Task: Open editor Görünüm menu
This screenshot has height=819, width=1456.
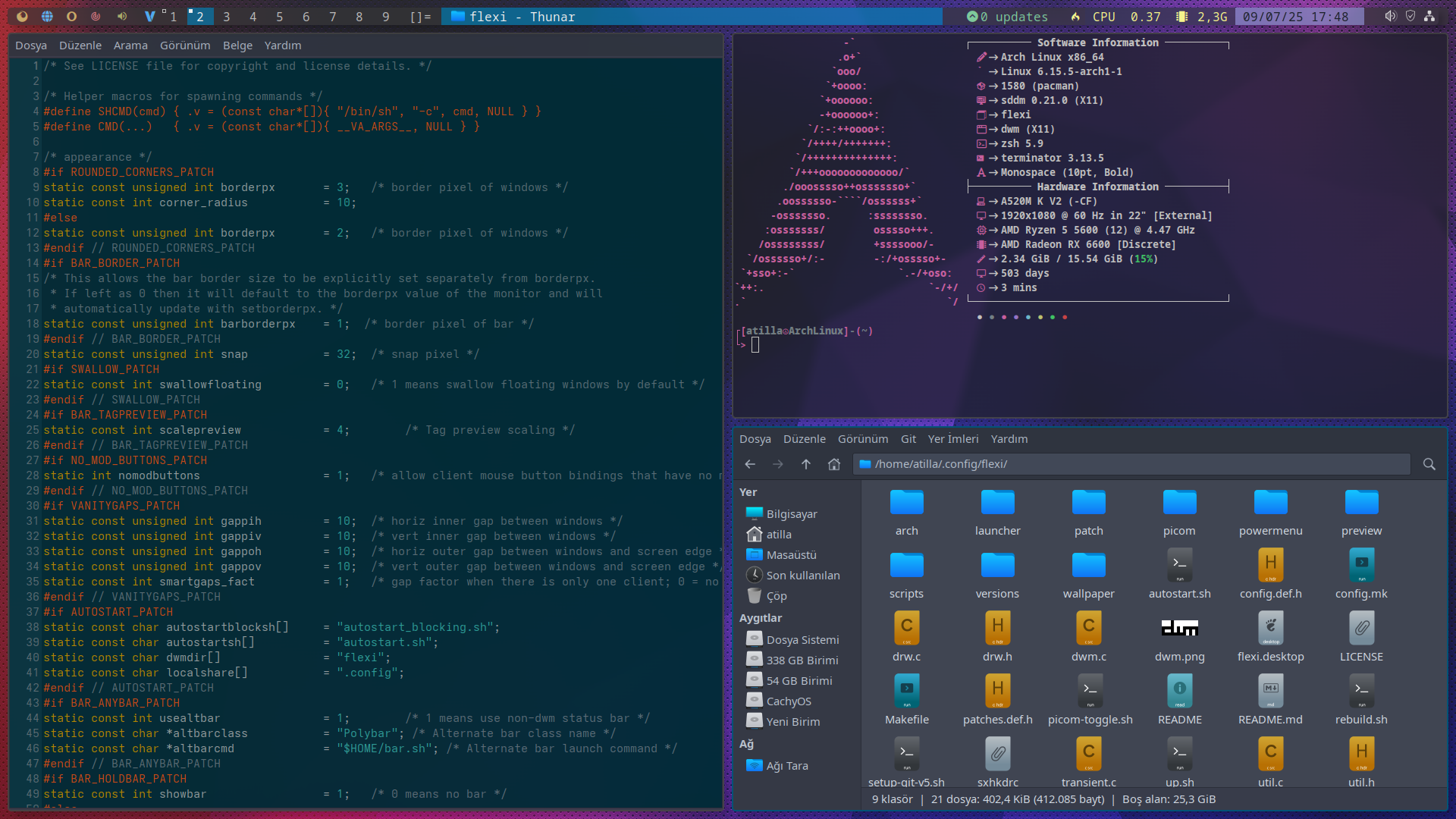Action: 185,45
